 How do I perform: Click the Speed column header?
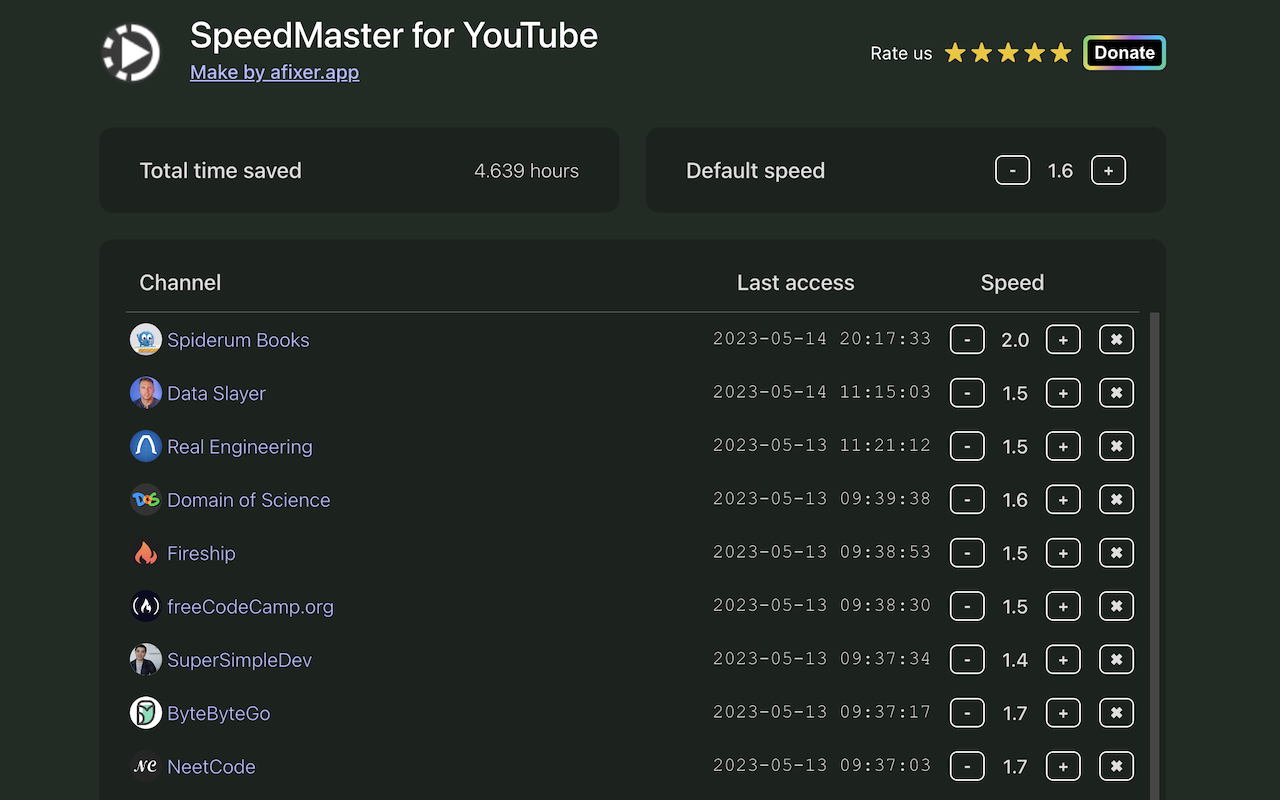point(1012,283)
